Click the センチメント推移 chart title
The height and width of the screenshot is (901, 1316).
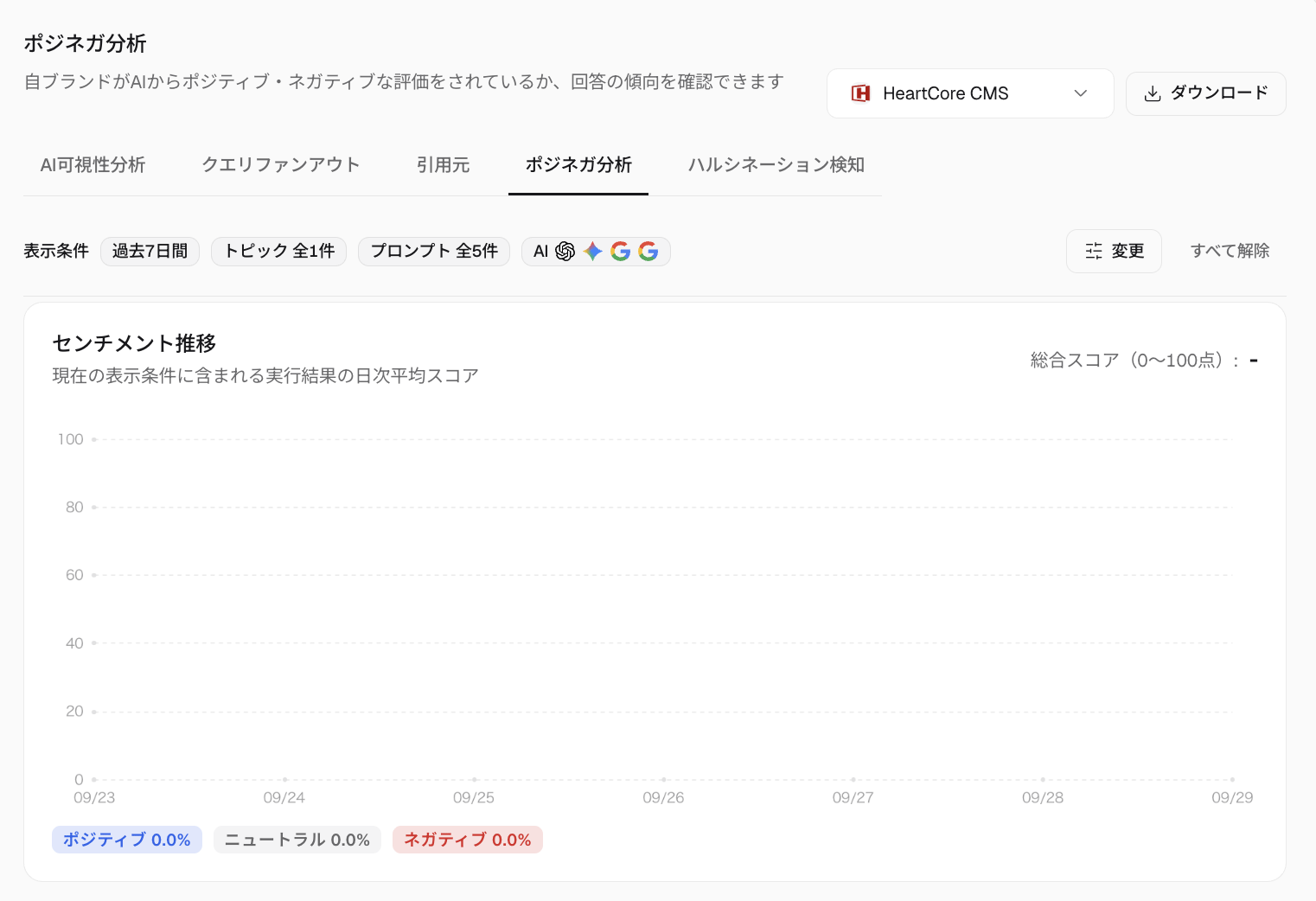point(134,343)
